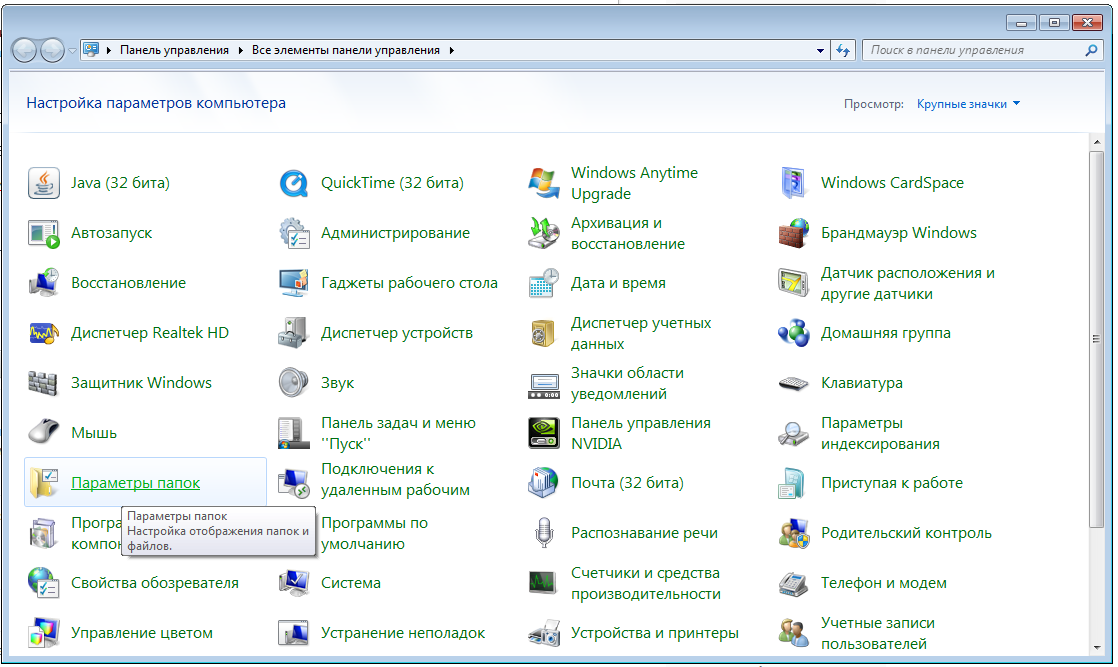This screenshot has height=667, width=1118.
Task: Open the Приступая к работе link
Action: tap(892, 483)
